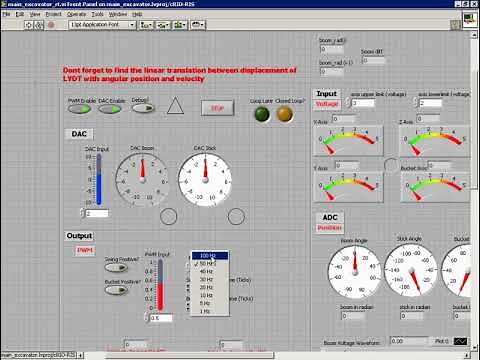
Task: Click the red PWM label
Action: click(85, 250)
